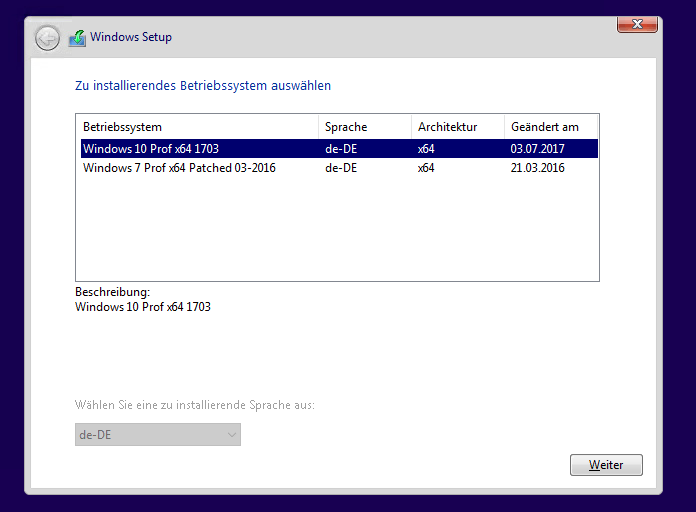Select Windows 10 Prof x64 1703 entry
Image resolution: width=696 pixels, height=512 pixels.
pyautogui.click(x=151, y=149)
